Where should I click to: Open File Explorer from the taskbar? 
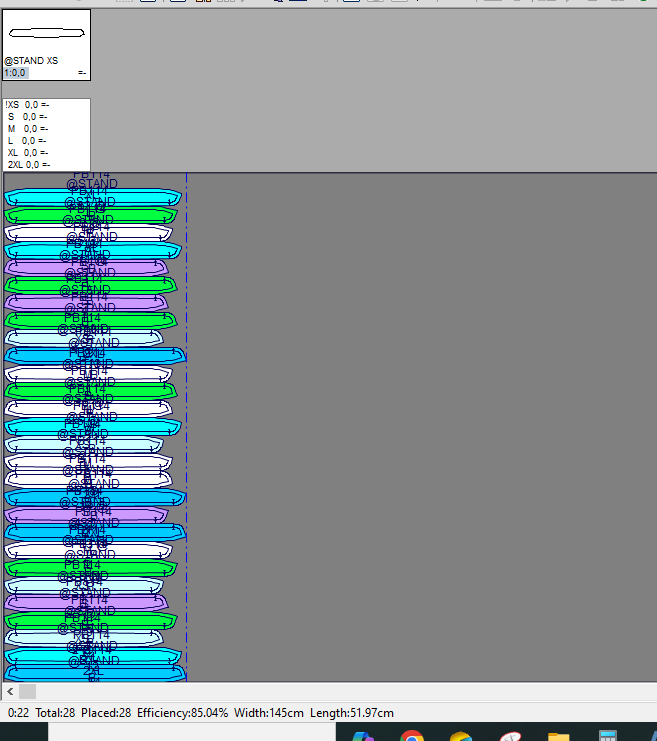[558, 737]
